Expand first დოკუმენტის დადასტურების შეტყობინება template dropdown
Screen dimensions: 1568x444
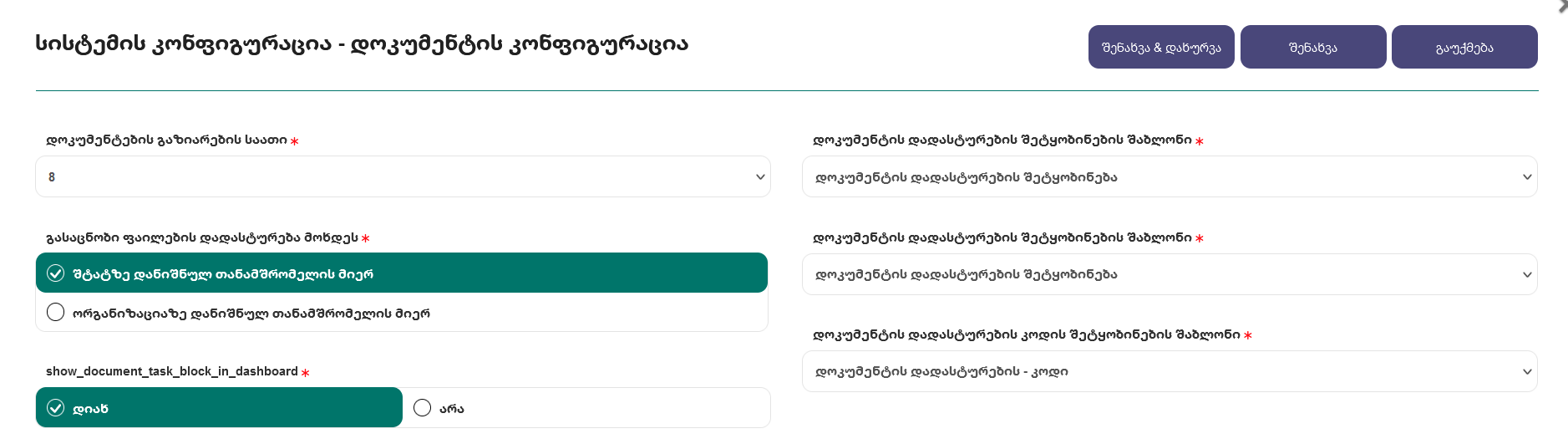coord(1170,176)
